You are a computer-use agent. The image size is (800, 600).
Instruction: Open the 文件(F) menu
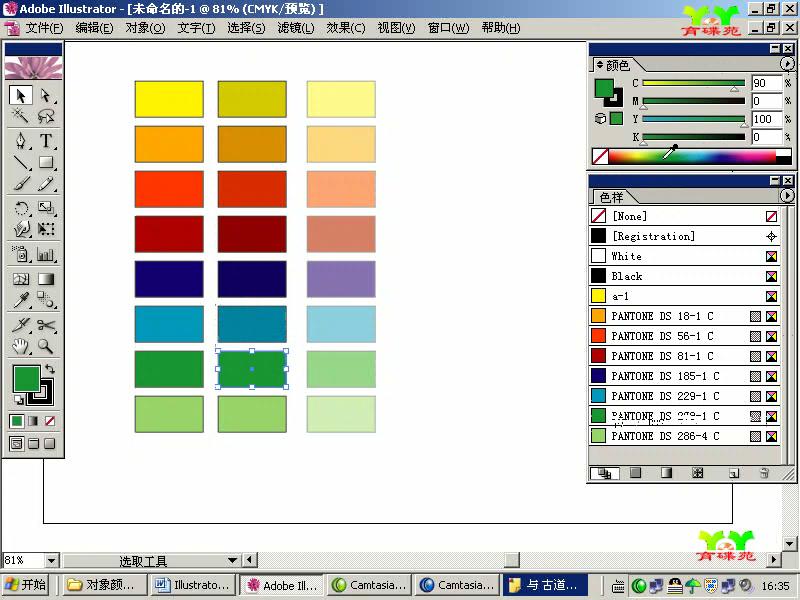(44, 28)
